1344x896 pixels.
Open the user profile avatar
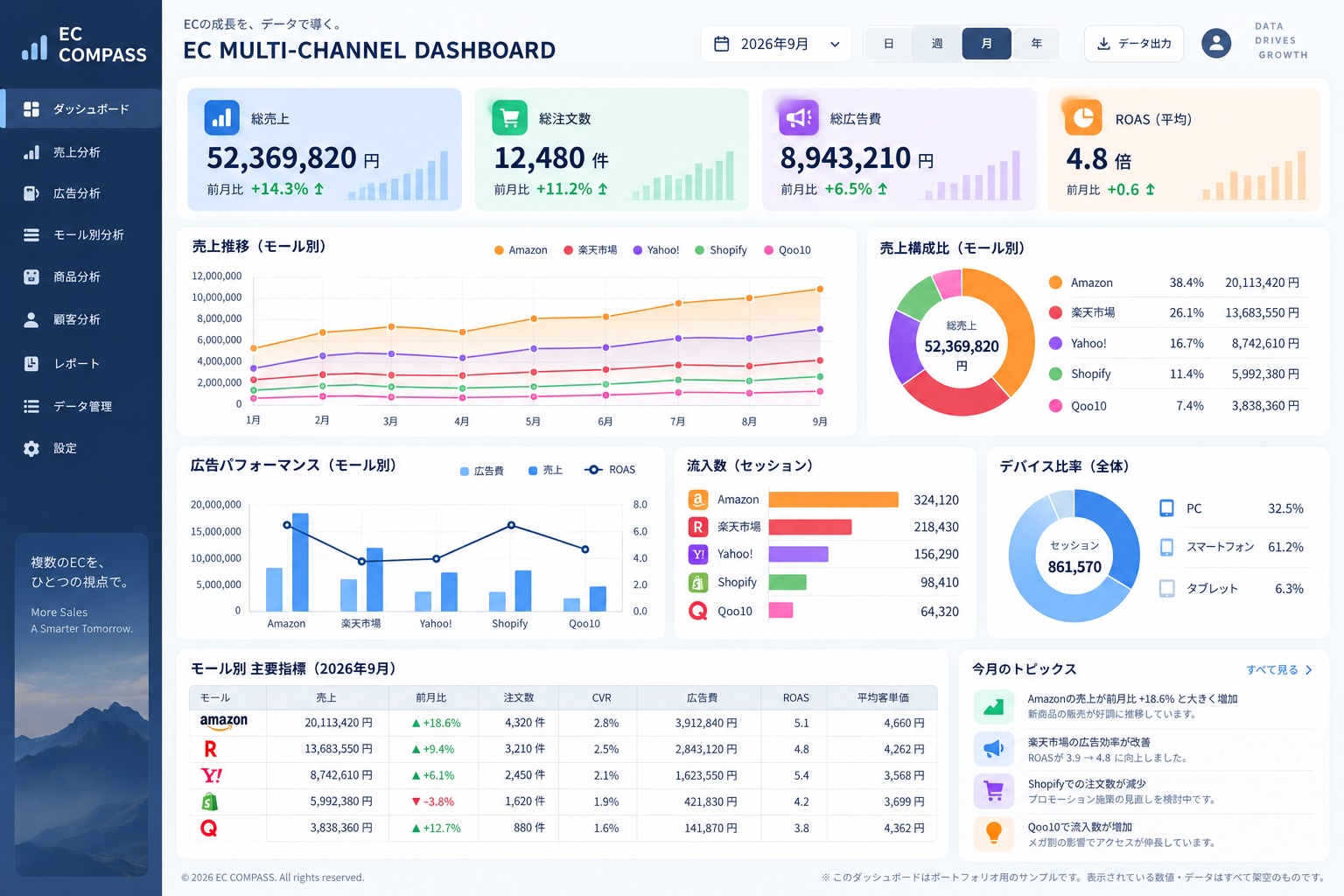click(1216, 43)
